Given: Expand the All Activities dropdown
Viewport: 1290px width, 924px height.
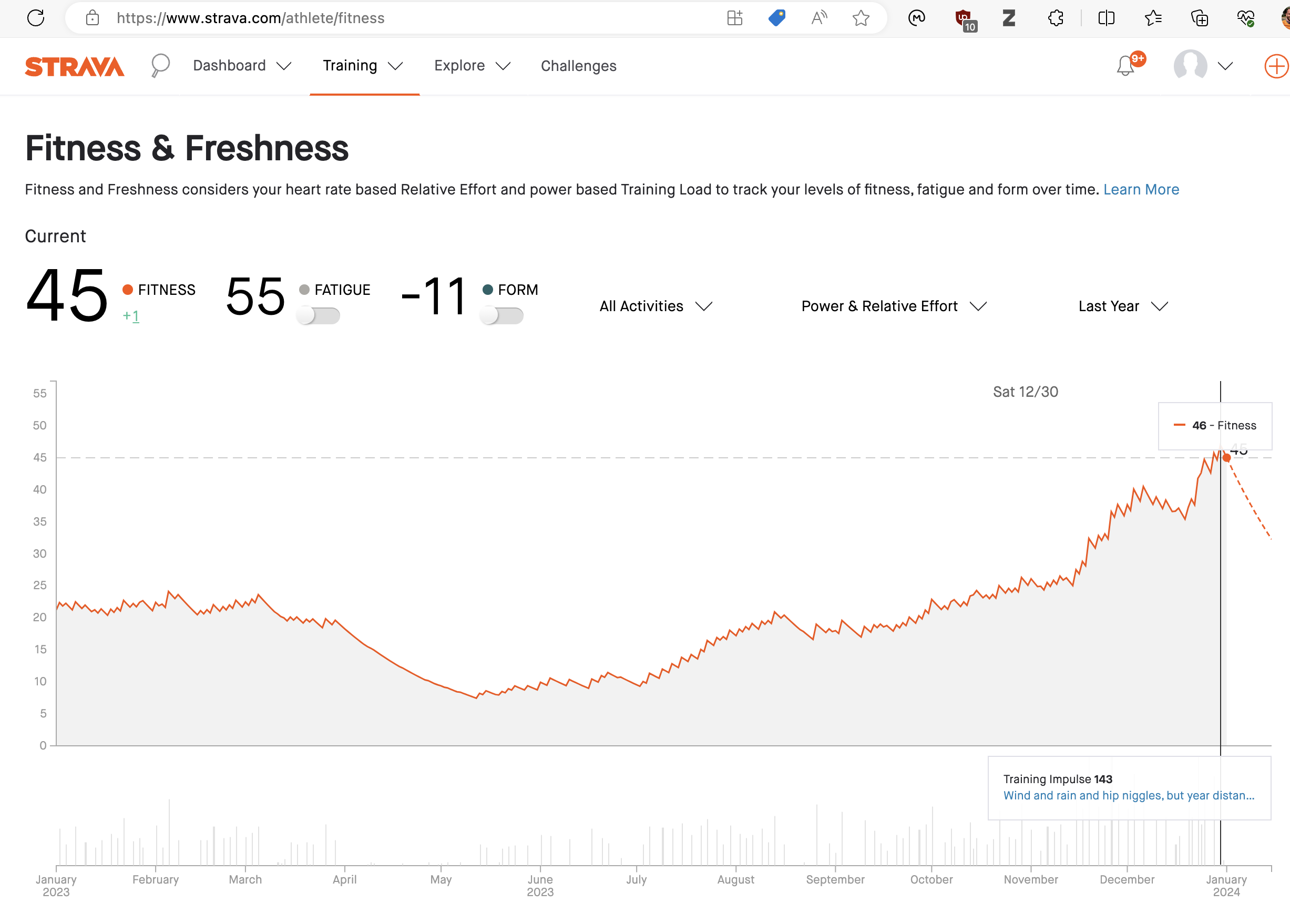Looking at the screenshot, I should coord(655,306).
